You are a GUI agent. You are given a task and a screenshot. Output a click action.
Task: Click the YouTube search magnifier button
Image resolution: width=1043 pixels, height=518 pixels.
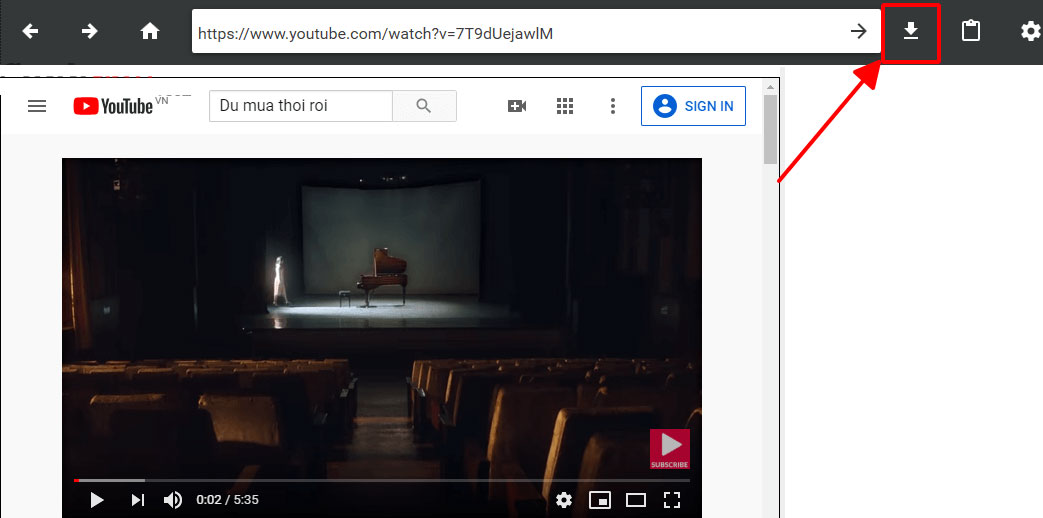pos(424,106)
